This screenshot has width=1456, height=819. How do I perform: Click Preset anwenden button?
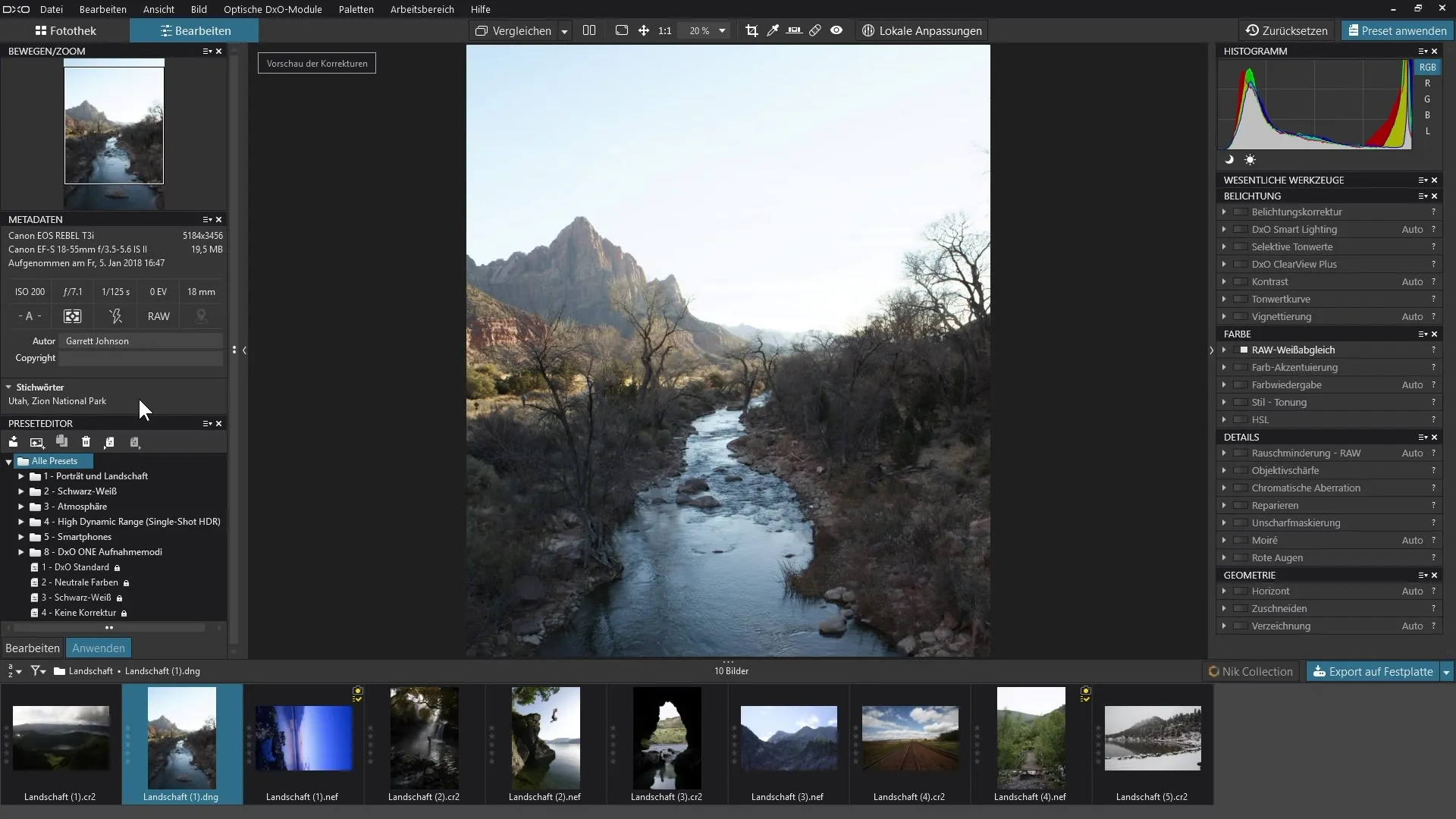click(1397, 31)
